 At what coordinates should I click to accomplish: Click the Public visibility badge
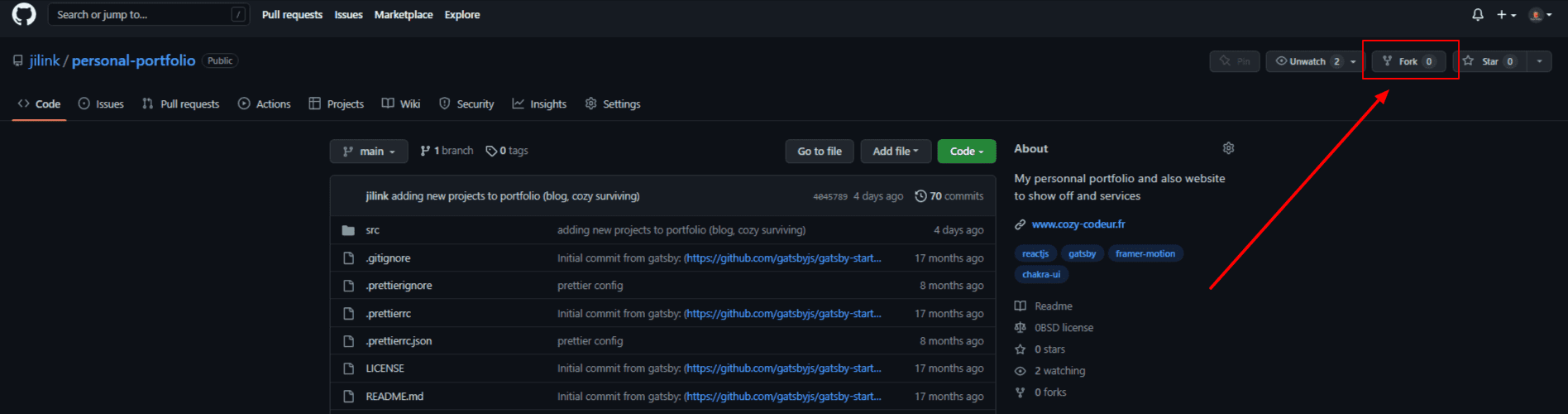coord(220,60)
